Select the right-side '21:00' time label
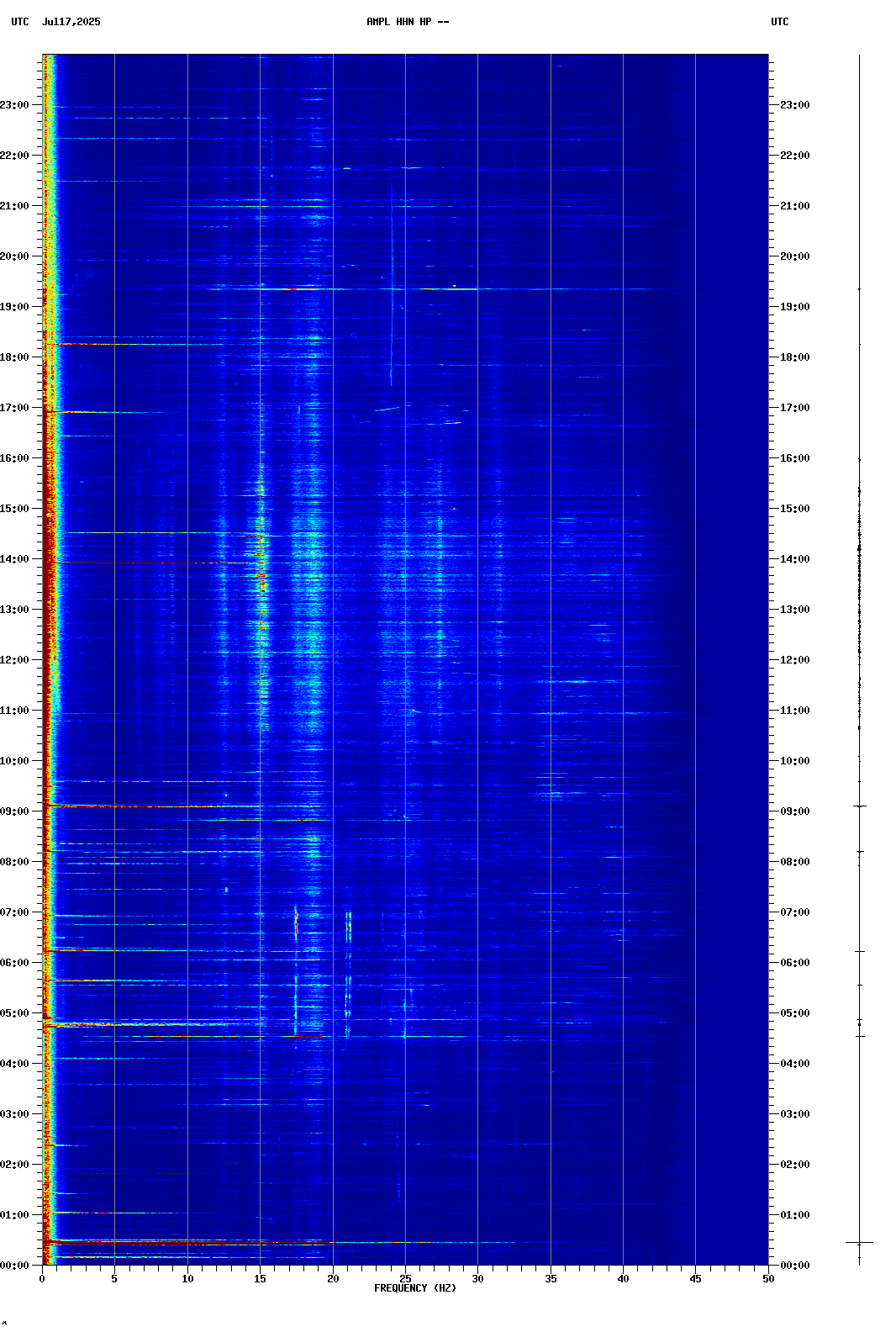Viewport: 896px width, 1332px height. point(795,206)
